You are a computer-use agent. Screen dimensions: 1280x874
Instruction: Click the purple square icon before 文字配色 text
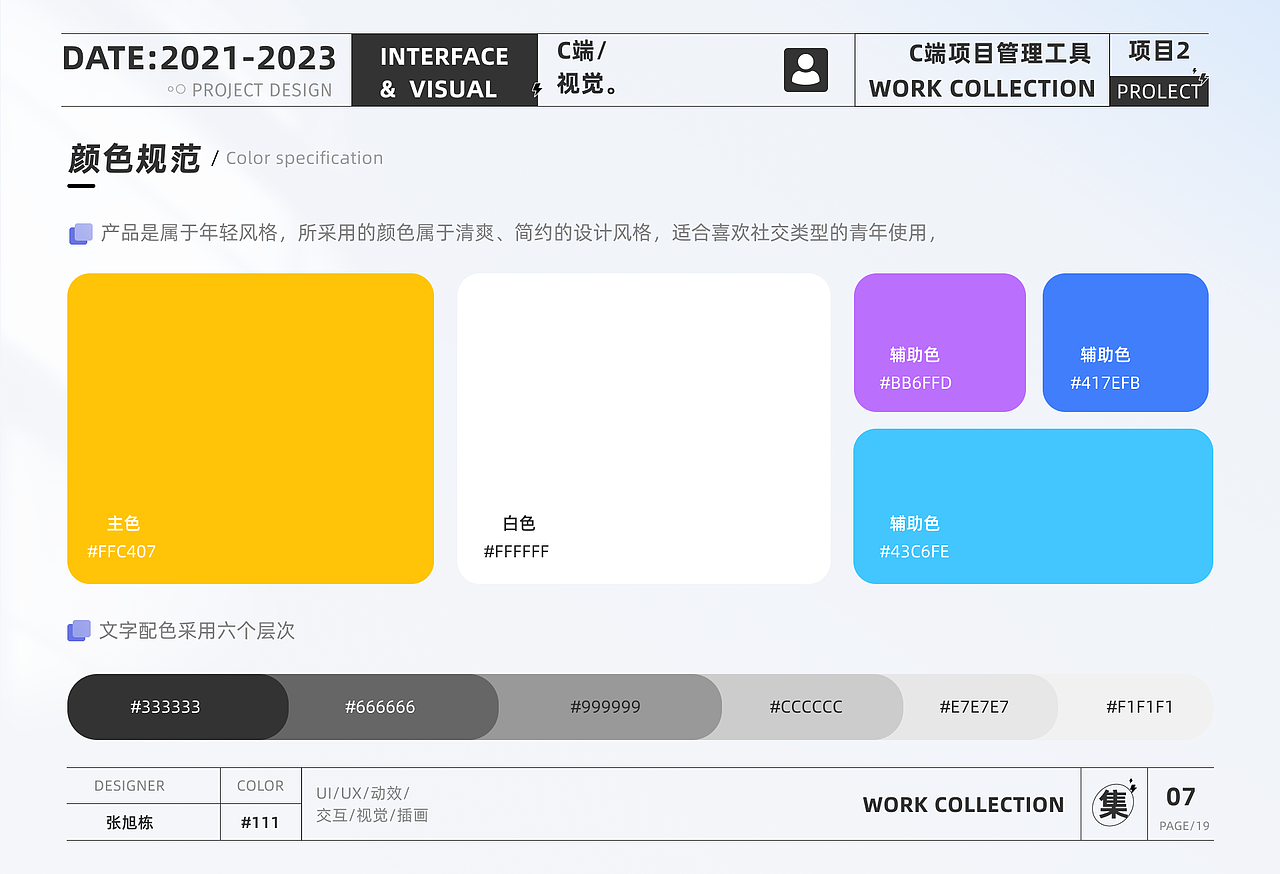79,630
